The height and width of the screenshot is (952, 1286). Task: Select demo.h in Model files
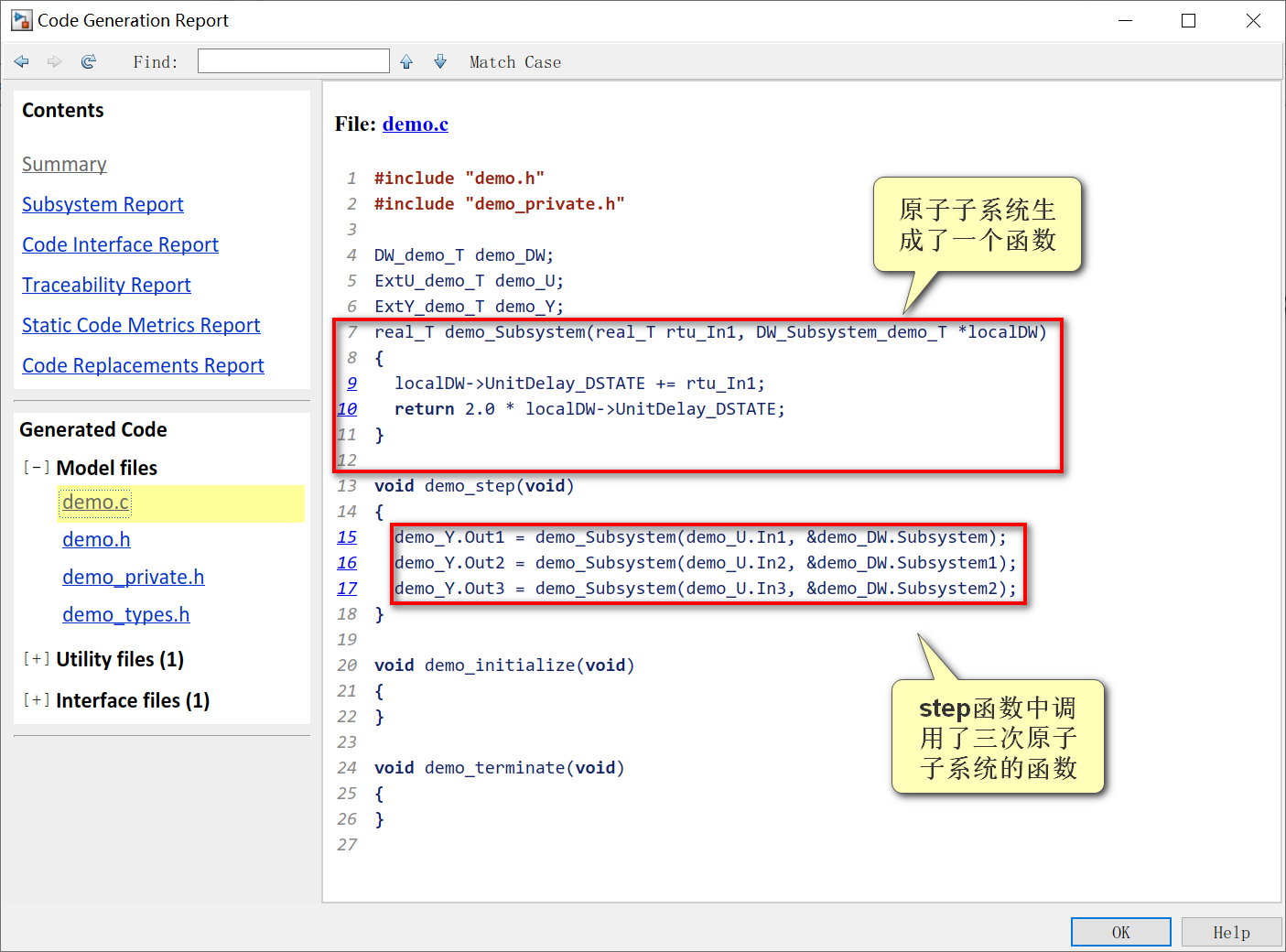96,540
